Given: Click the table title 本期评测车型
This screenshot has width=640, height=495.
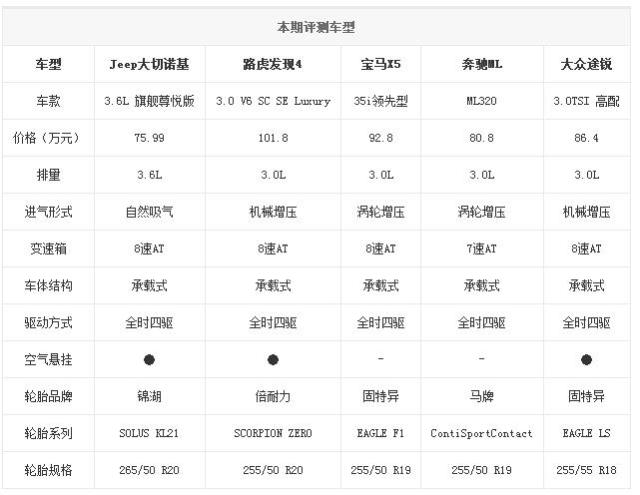Looking at the screenshot, I should click(x=316, y=28).
